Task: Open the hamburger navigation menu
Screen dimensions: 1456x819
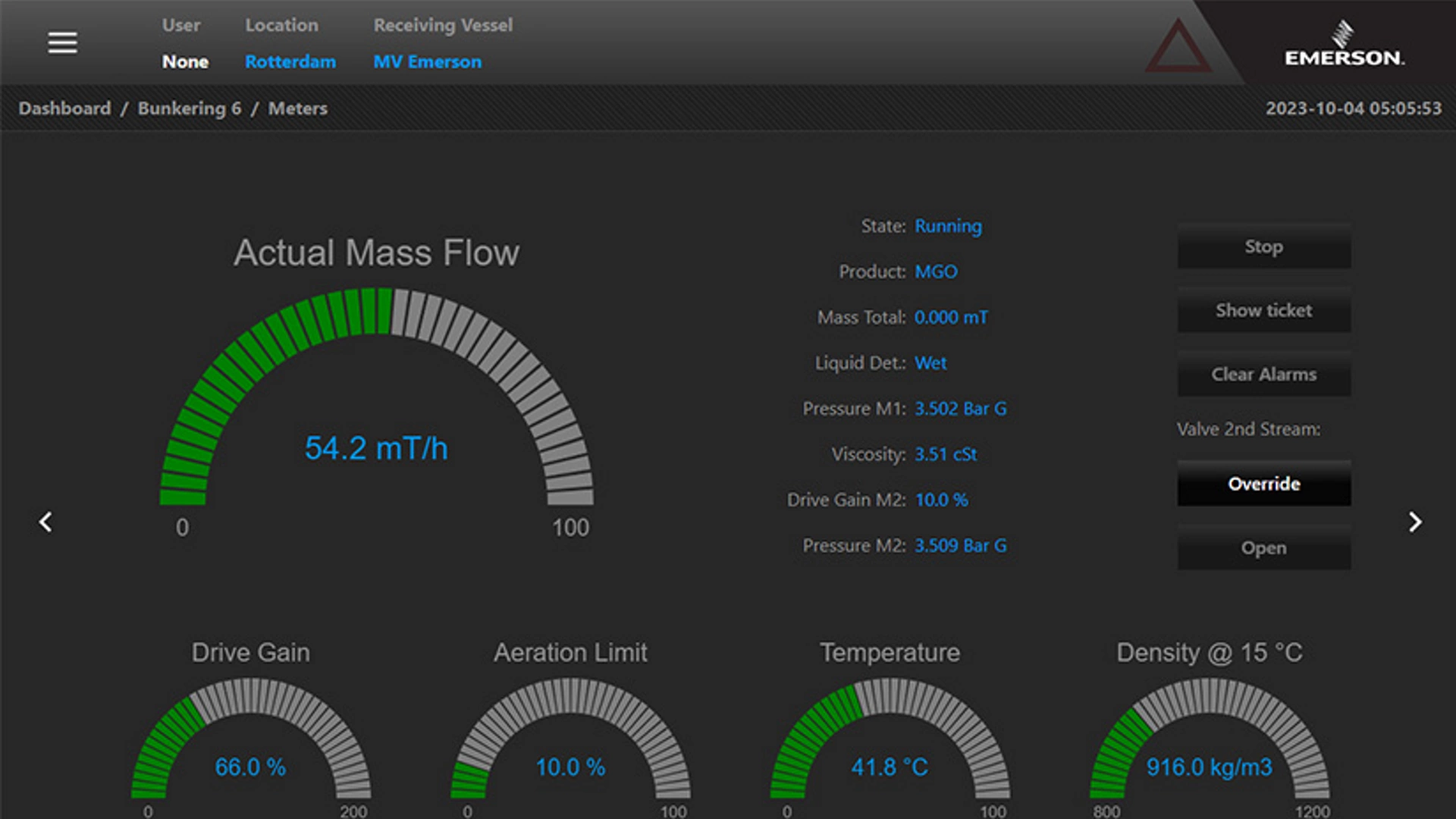Action: [x=62, y=42]
